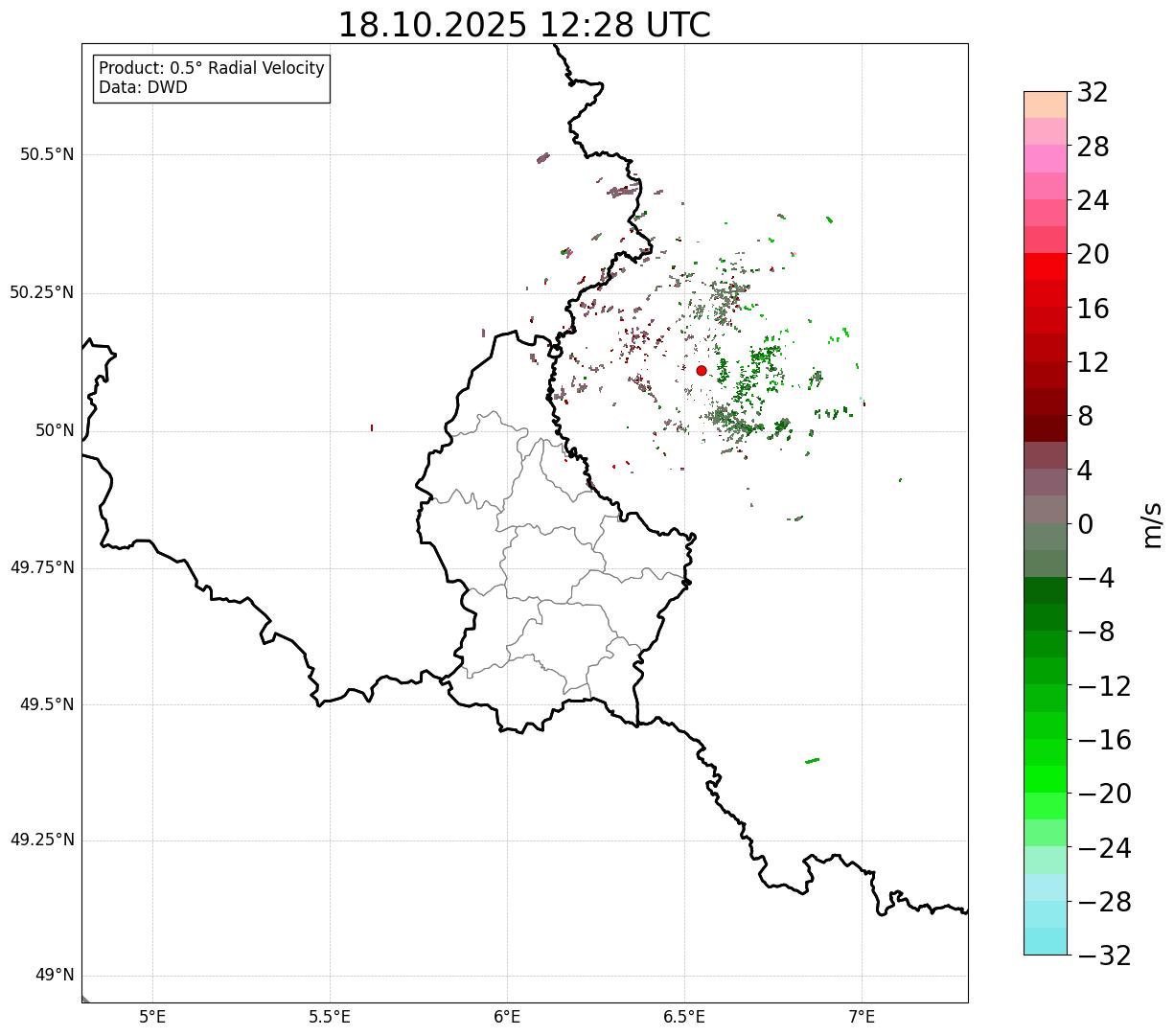Pick the bright red swatch just below 20
Viewport: 1174px width, 1036px height.
pos(1046,266)
